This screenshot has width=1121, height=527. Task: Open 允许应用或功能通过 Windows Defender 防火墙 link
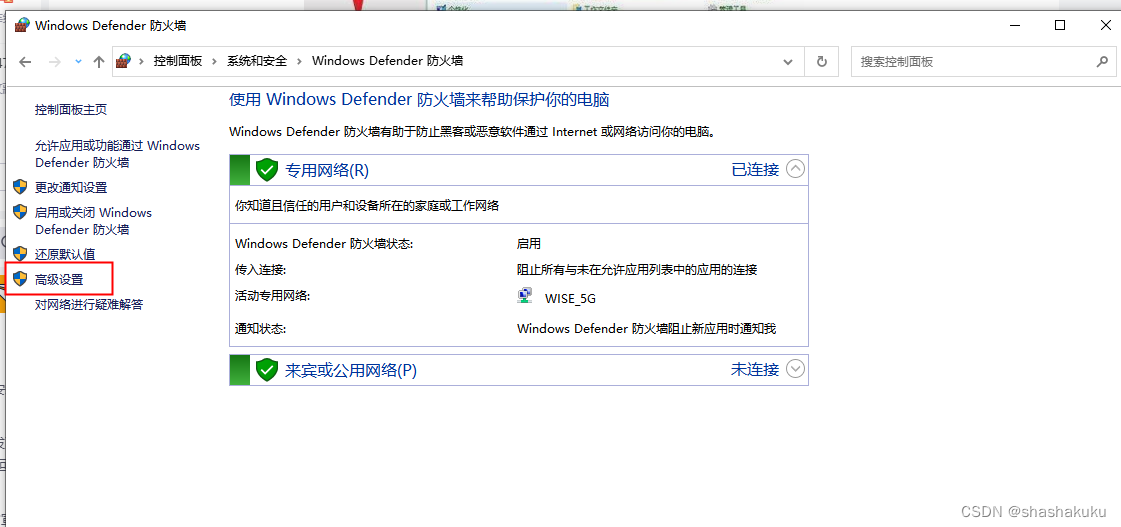[x=117, y=154]
